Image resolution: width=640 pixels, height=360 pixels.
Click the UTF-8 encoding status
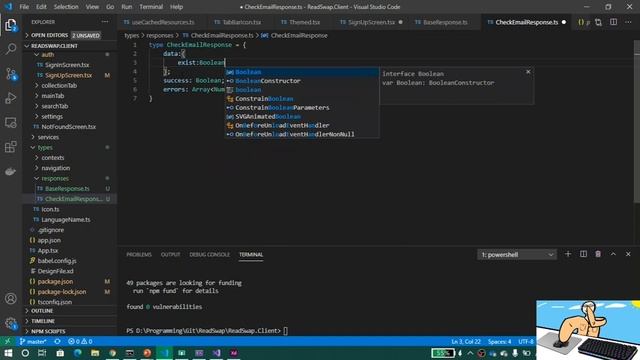[x=526, y=341]
